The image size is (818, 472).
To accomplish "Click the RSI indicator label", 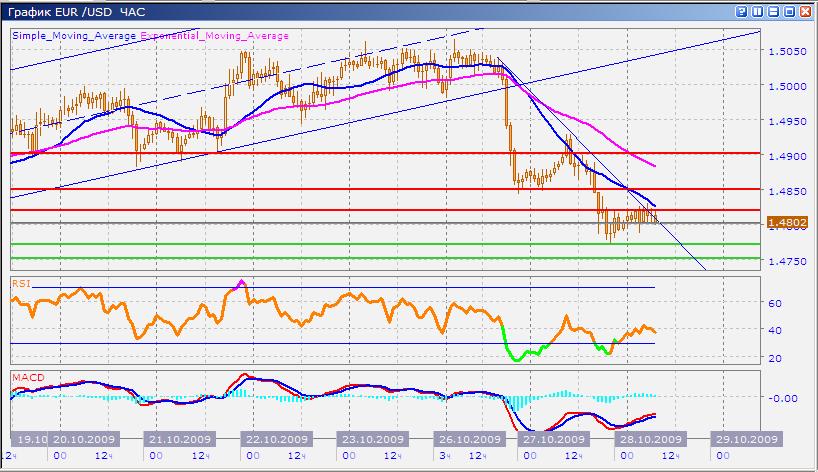I will pyautogui.click(x=20, y=283).
